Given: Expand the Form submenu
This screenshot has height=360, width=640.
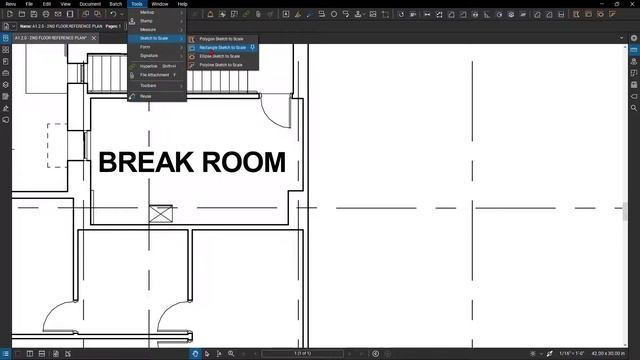Looking at the screenshot, I should coord(157,47).
